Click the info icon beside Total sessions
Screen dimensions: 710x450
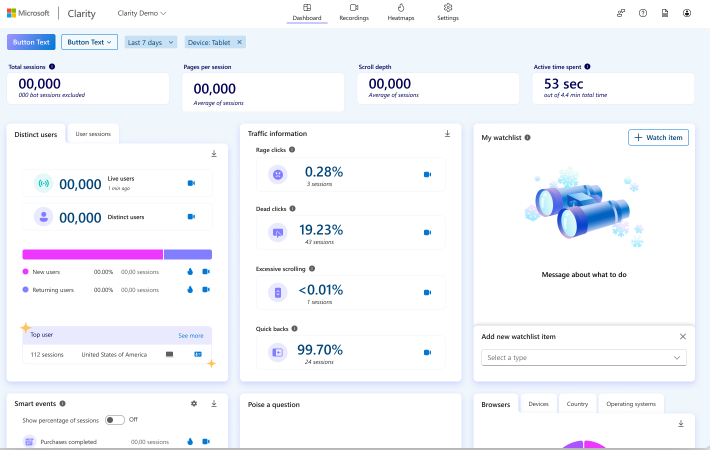tap(52, 67)
